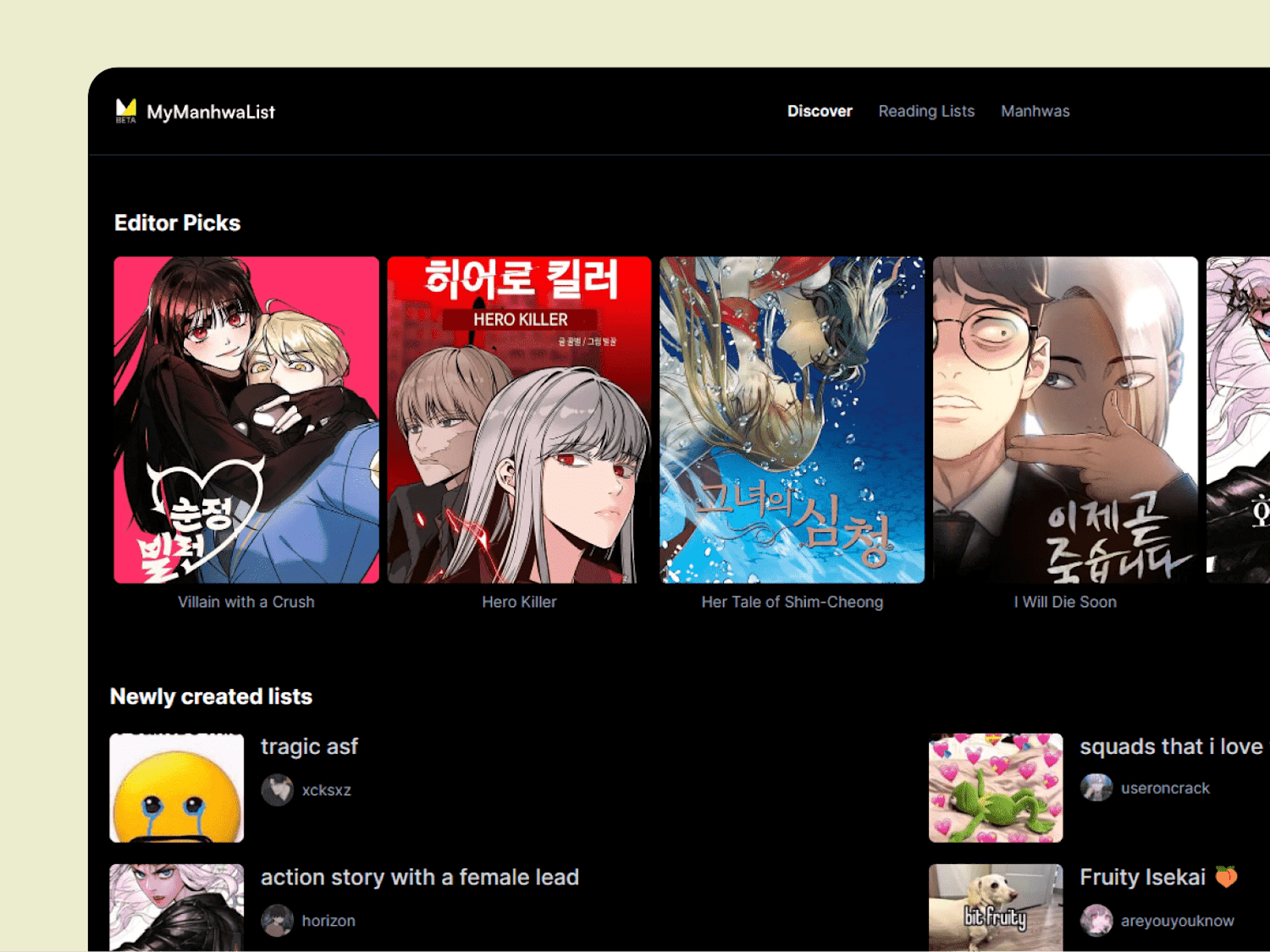This screenshot has height=952, width=1270.
Task: Switch to the Manhwas tab
Action: pyautogui.click(x=1035, y=111)
